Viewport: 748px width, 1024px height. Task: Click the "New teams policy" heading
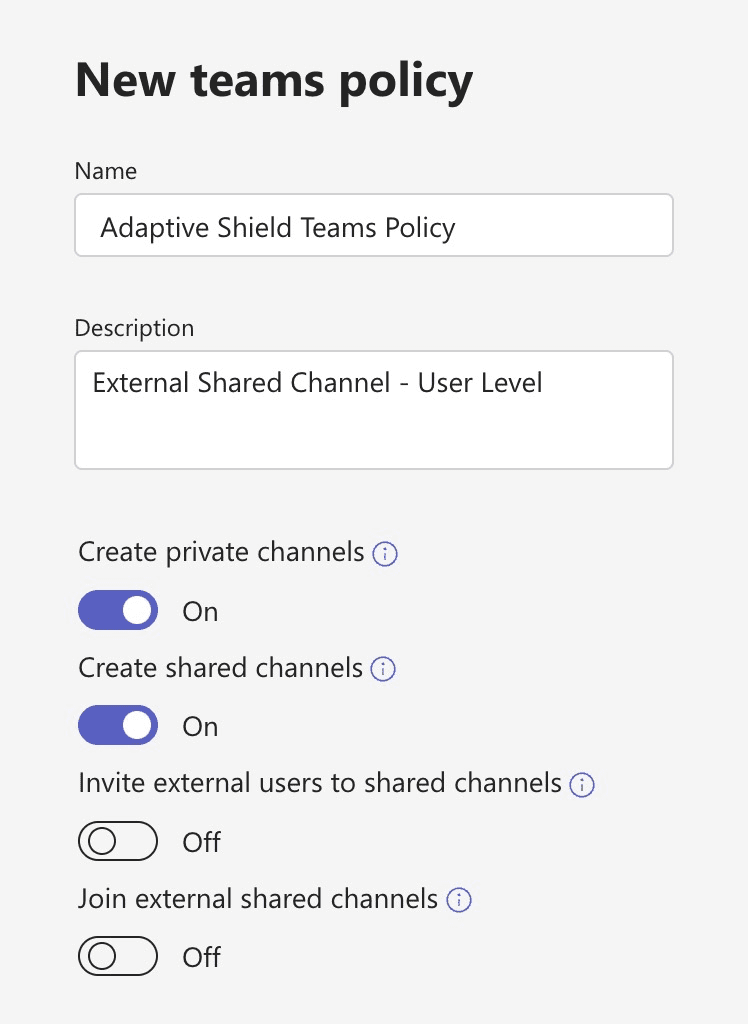(274, 81)
